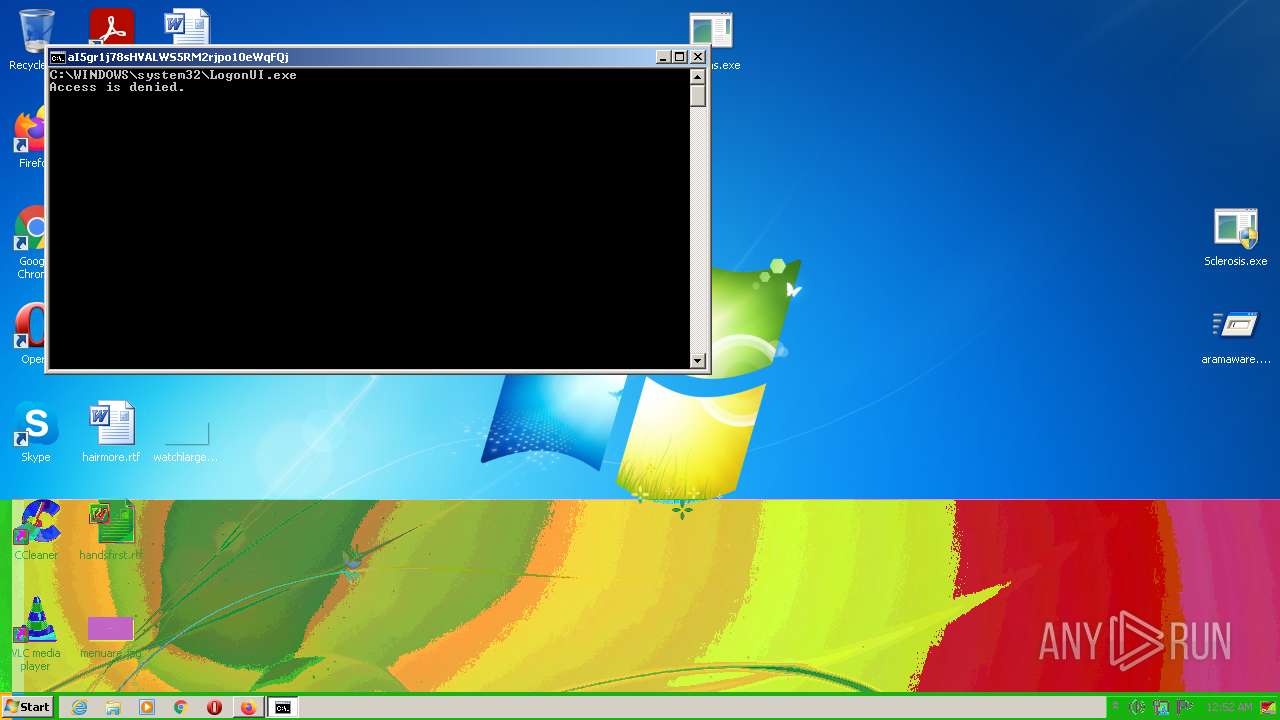The height and width of the screenshot is (720, 1280).
Task: Maximize the console window
Action: [x=680, y=57]
